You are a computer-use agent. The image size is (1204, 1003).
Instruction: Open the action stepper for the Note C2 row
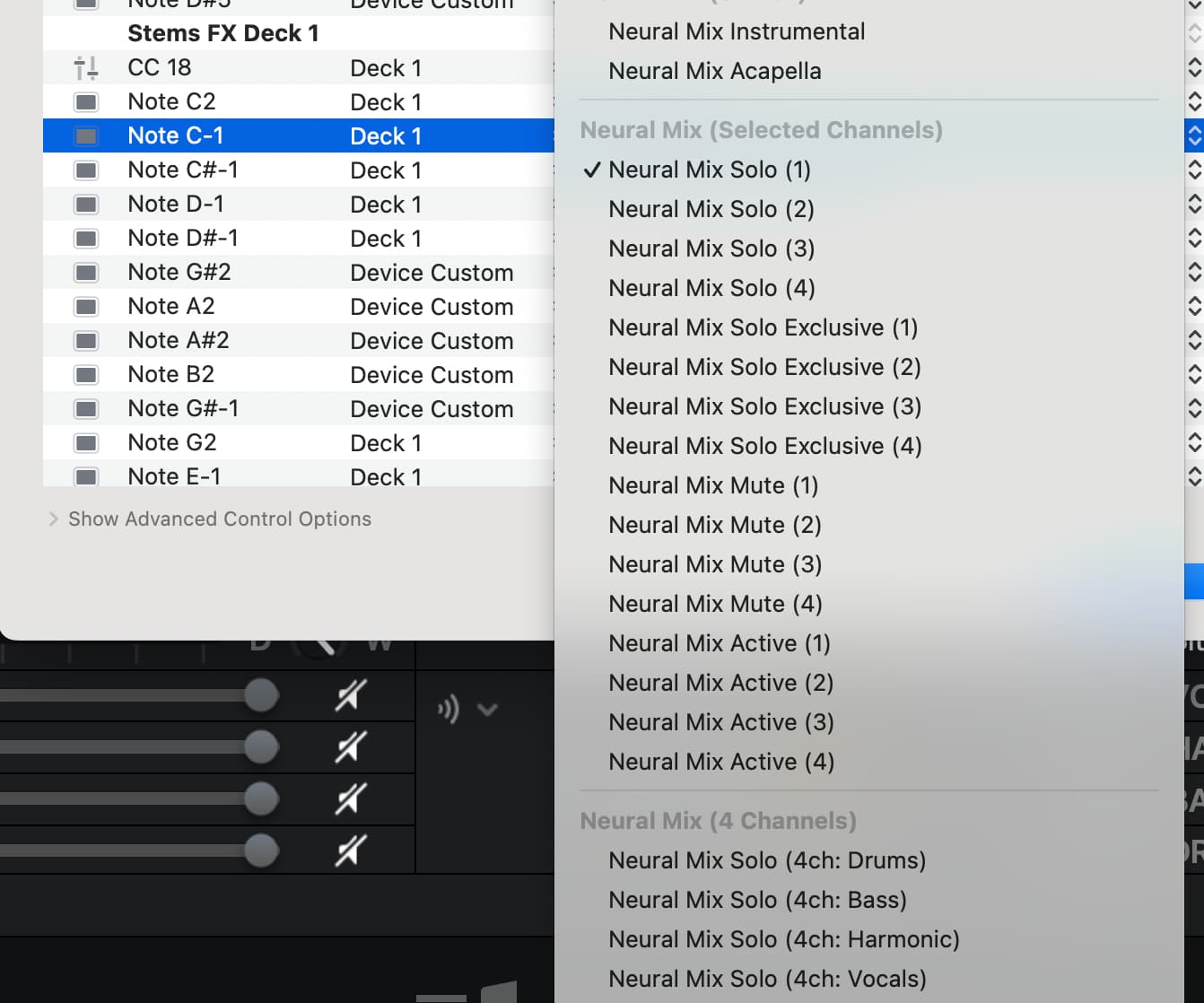coord(1194,101)
